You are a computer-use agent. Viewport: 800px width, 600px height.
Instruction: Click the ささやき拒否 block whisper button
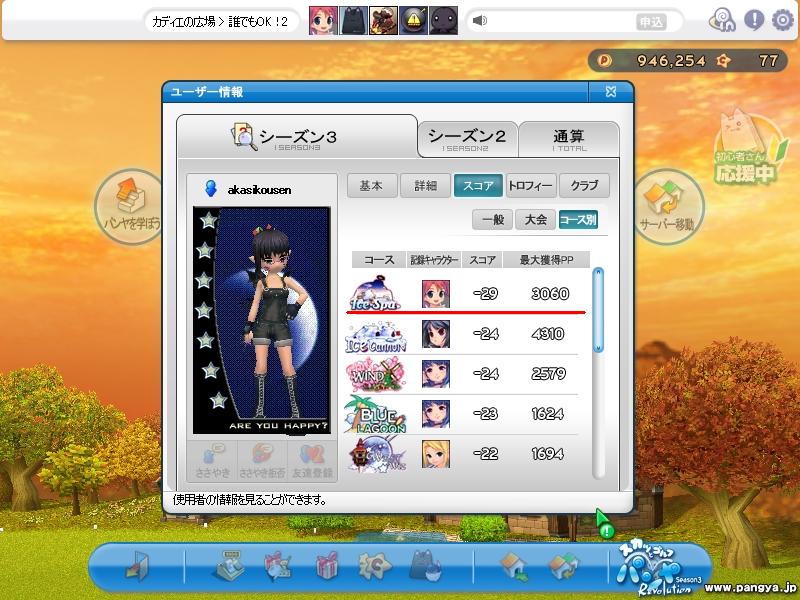(262, 461)
